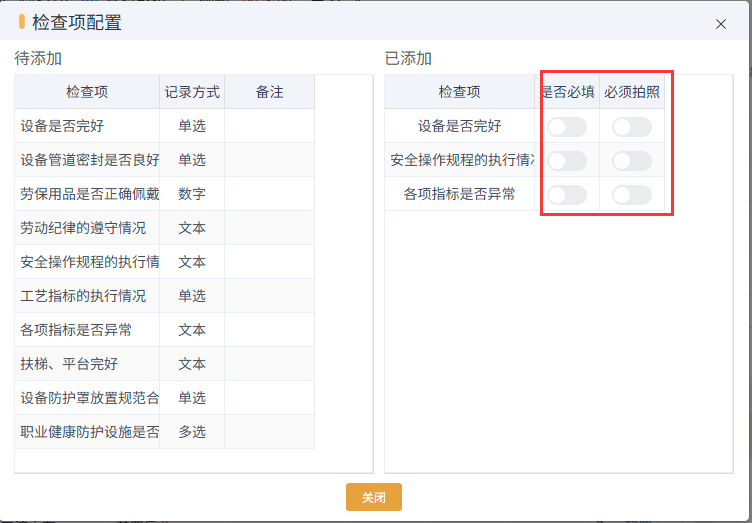
Task: Select 职业健康防护设施是否 row
Action: (x=164, y=432)
